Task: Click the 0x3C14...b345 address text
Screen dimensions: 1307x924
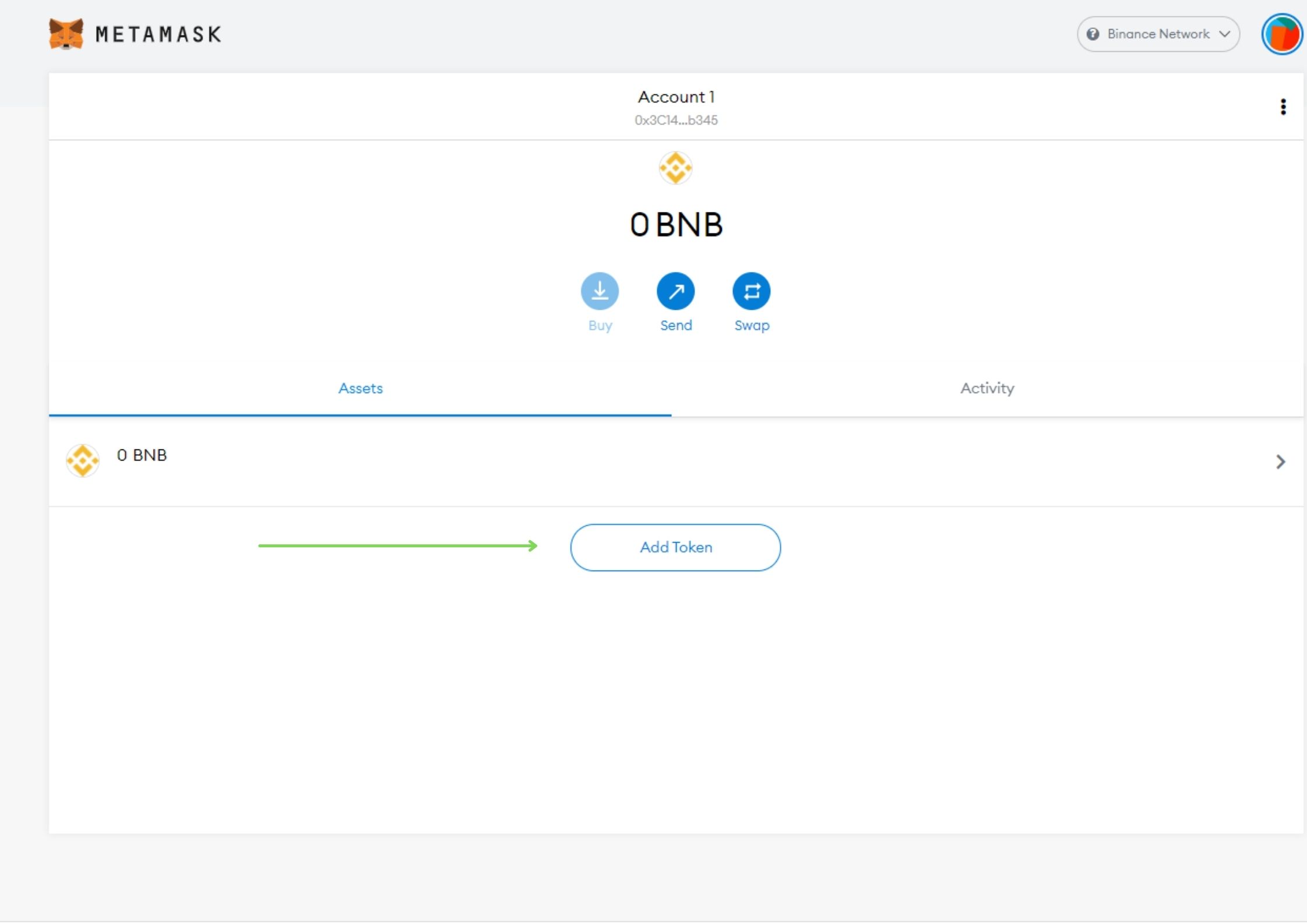Action: click(x=676, y=120)
